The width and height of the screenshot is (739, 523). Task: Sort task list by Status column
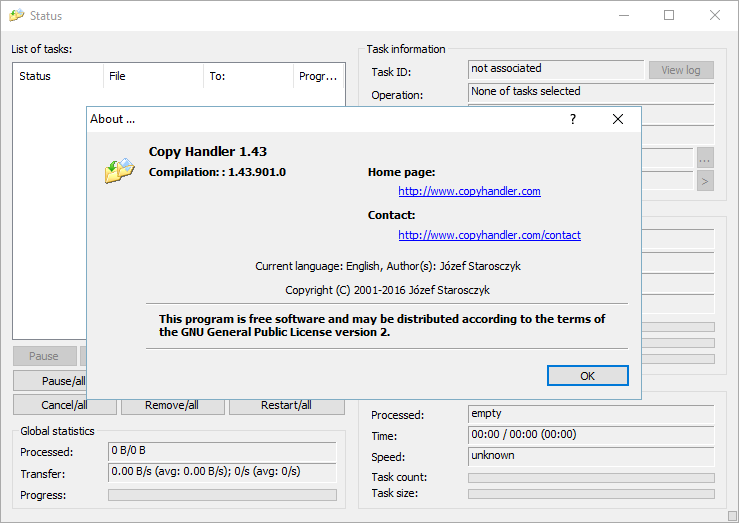tap(58, 76)
